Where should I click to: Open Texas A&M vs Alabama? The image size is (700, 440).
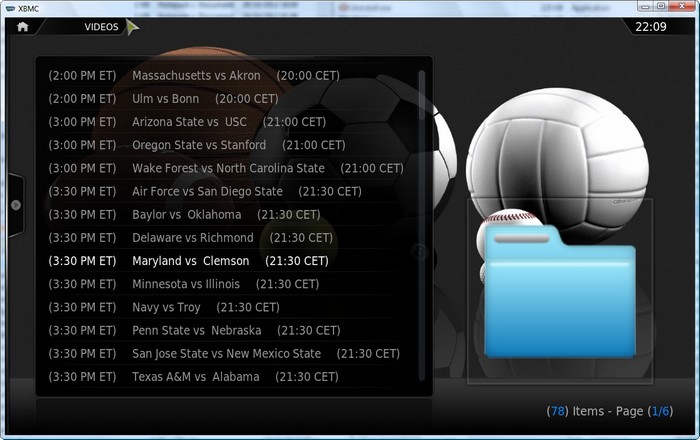228,377
